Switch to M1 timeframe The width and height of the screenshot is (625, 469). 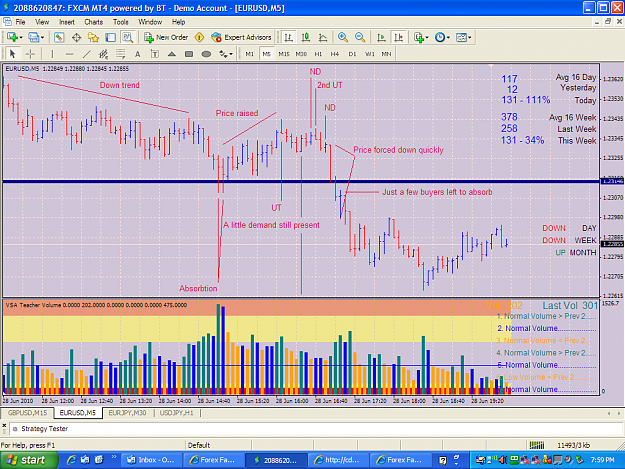pyautogui.click(x=250, y=54)
